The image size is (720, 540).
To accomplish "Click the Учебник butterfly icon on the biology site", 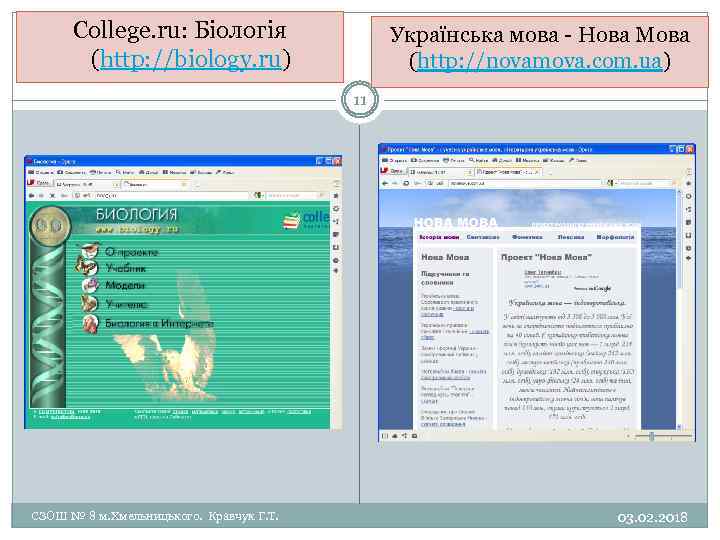I will pos(86,267).
